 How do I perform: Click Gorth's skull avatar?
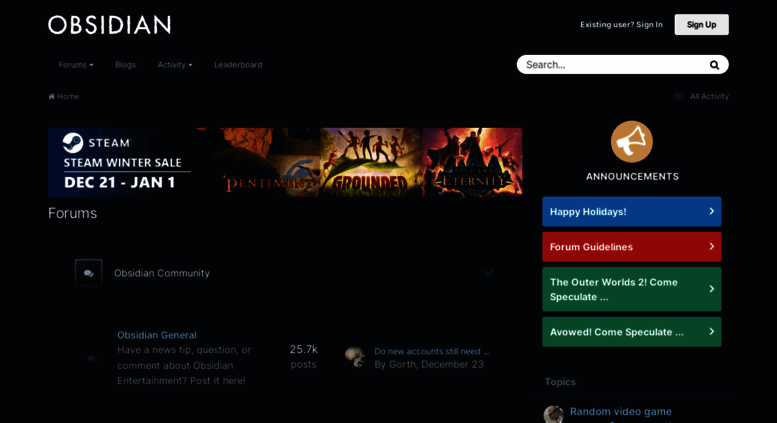point(355,357)
